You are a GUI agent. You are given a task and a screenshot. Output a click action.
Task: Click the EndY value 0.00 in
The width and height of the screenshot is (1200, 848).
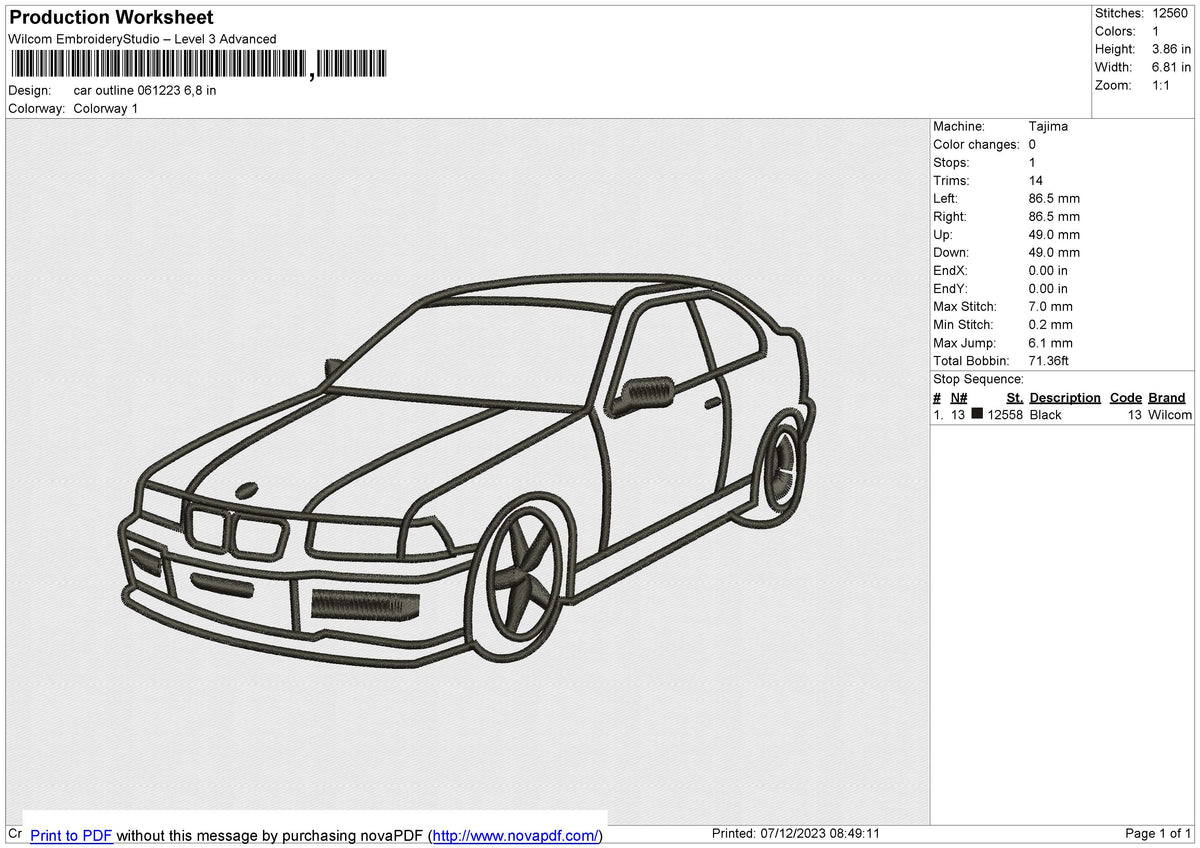click(x=1048, y=288)
